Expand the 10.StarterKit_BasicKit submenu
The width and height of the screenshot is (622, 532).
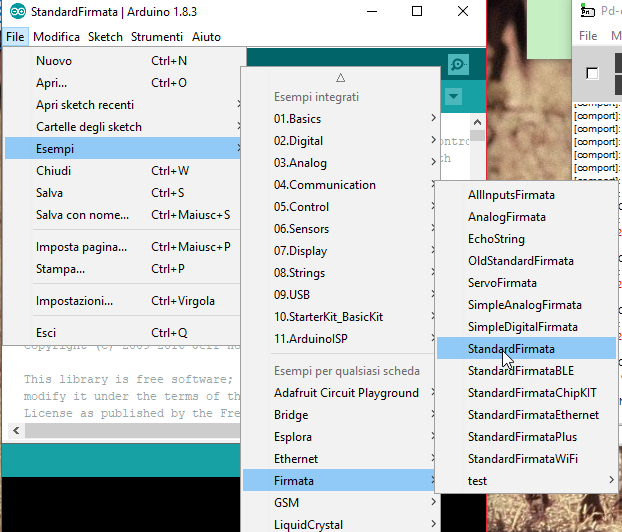pos(339,317)
